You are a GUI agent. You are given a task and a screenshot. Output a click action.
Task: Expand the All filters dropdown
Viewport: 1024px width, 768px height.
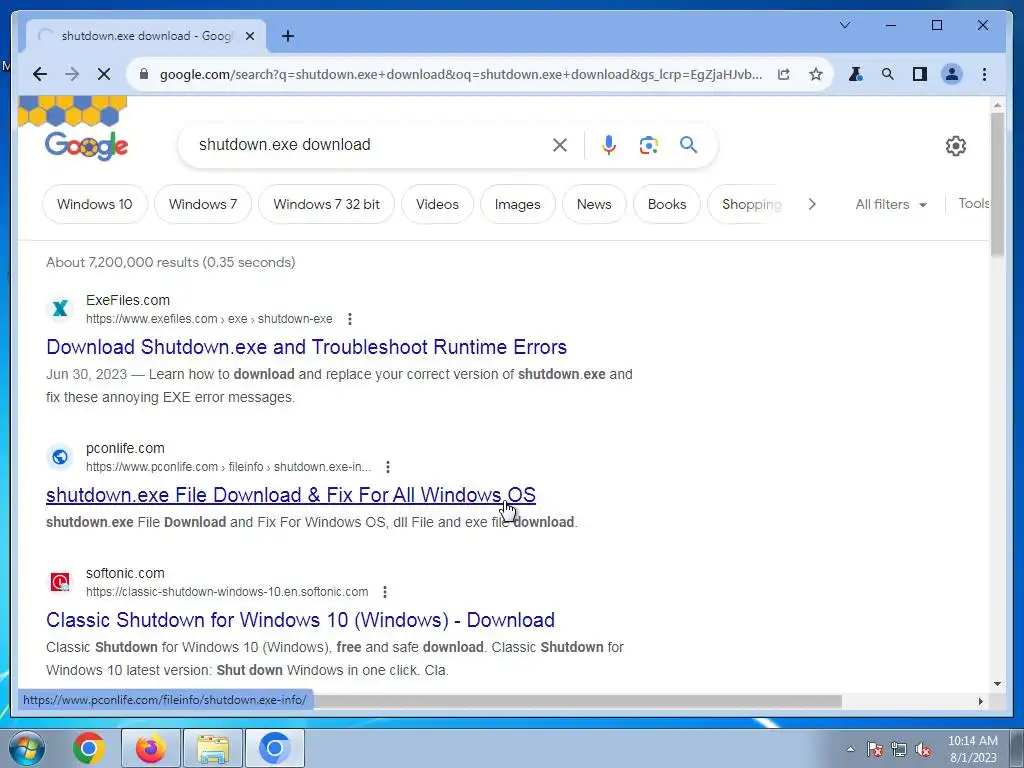(891, 204)
